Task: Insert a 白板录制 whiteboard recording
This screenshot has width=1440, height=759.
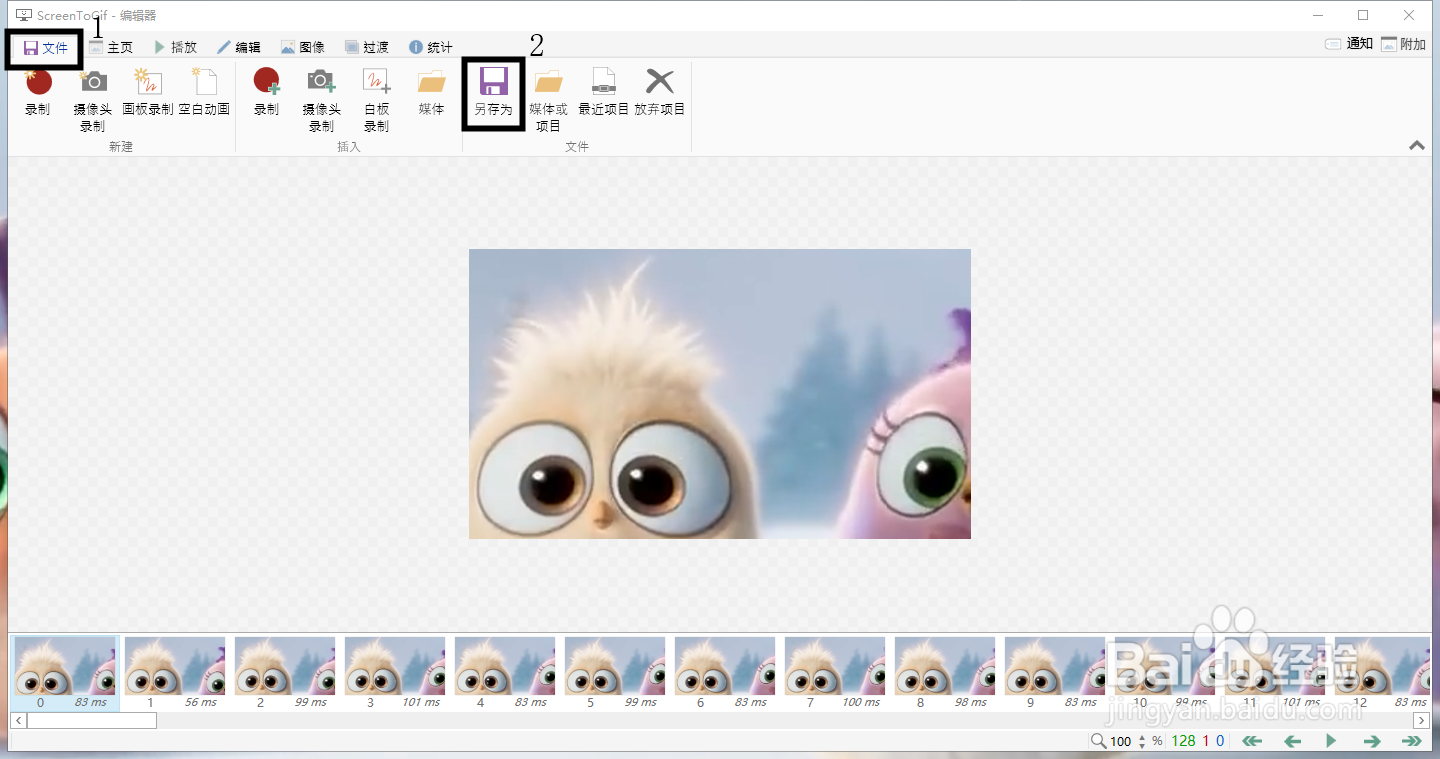Action: click(376, 100)
